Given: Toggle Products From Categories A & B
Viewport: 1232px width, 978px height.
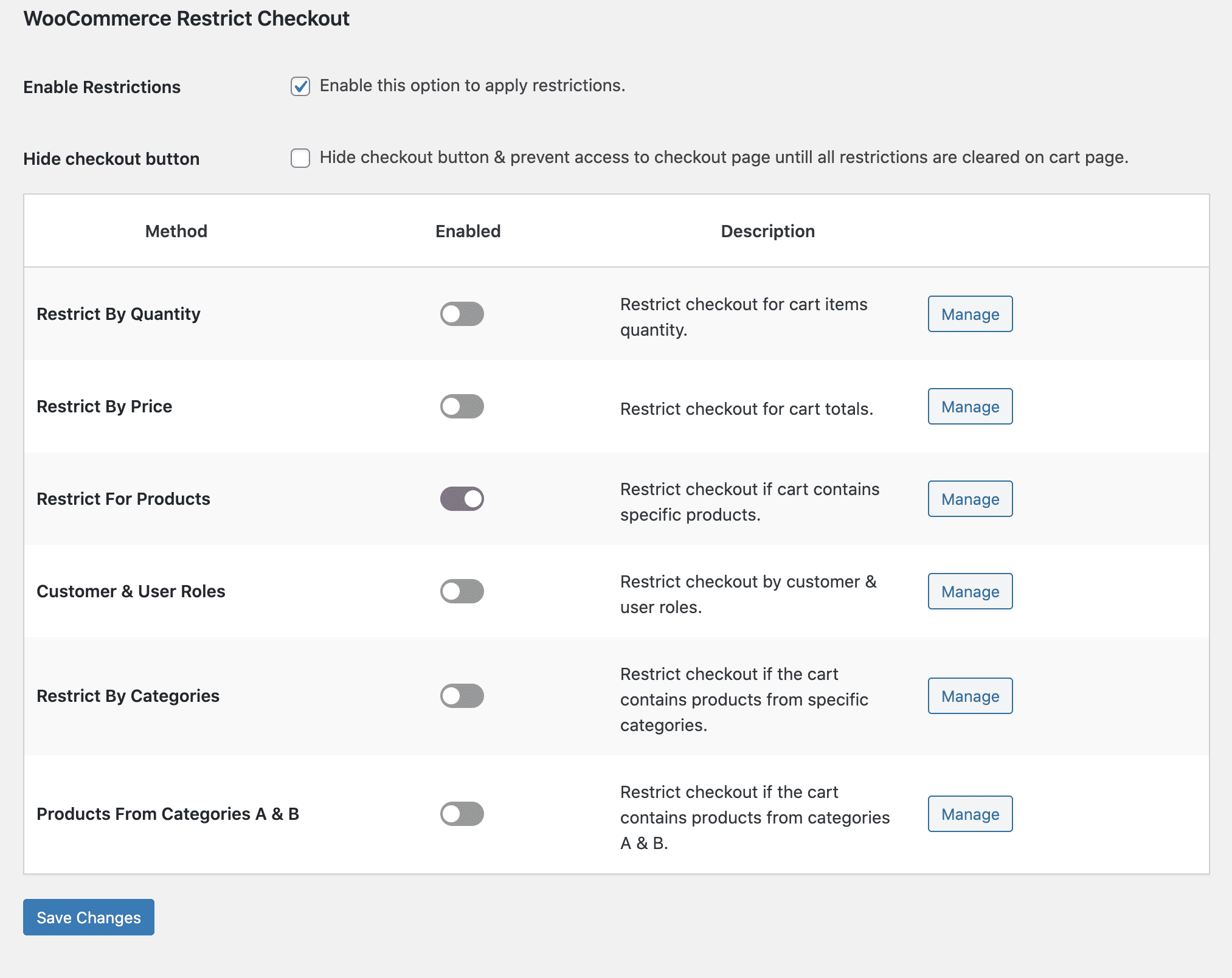Looking at the screenshot, I should [x=462, y=814].
